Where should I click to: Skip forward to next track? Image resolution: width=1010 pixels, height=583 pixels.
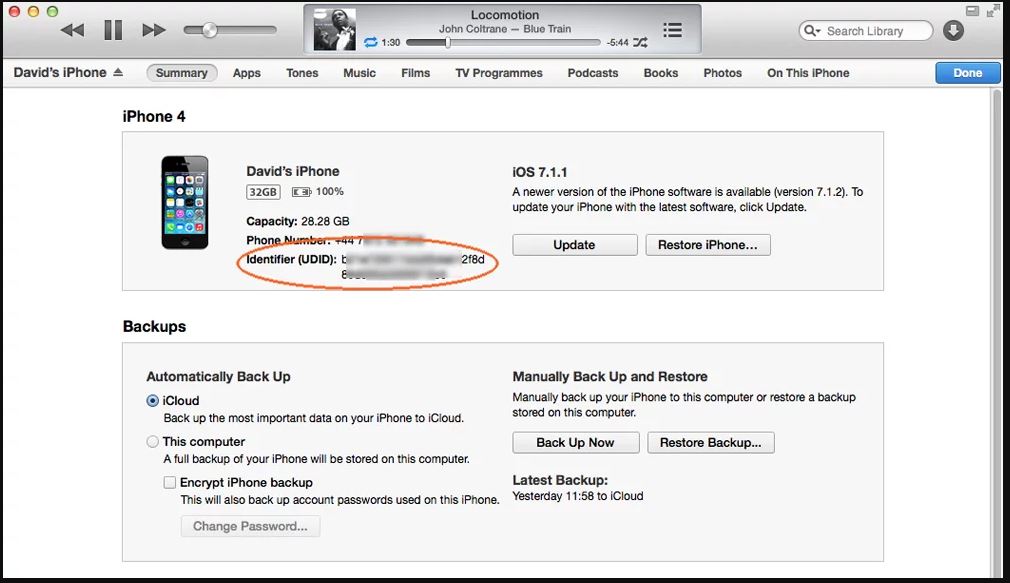pos(154,30)
